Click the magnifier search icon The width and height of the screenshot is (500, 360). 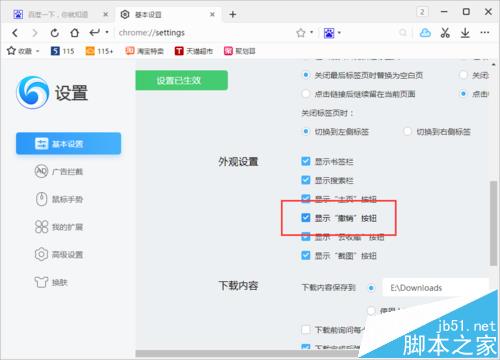(x=403, y=33)
